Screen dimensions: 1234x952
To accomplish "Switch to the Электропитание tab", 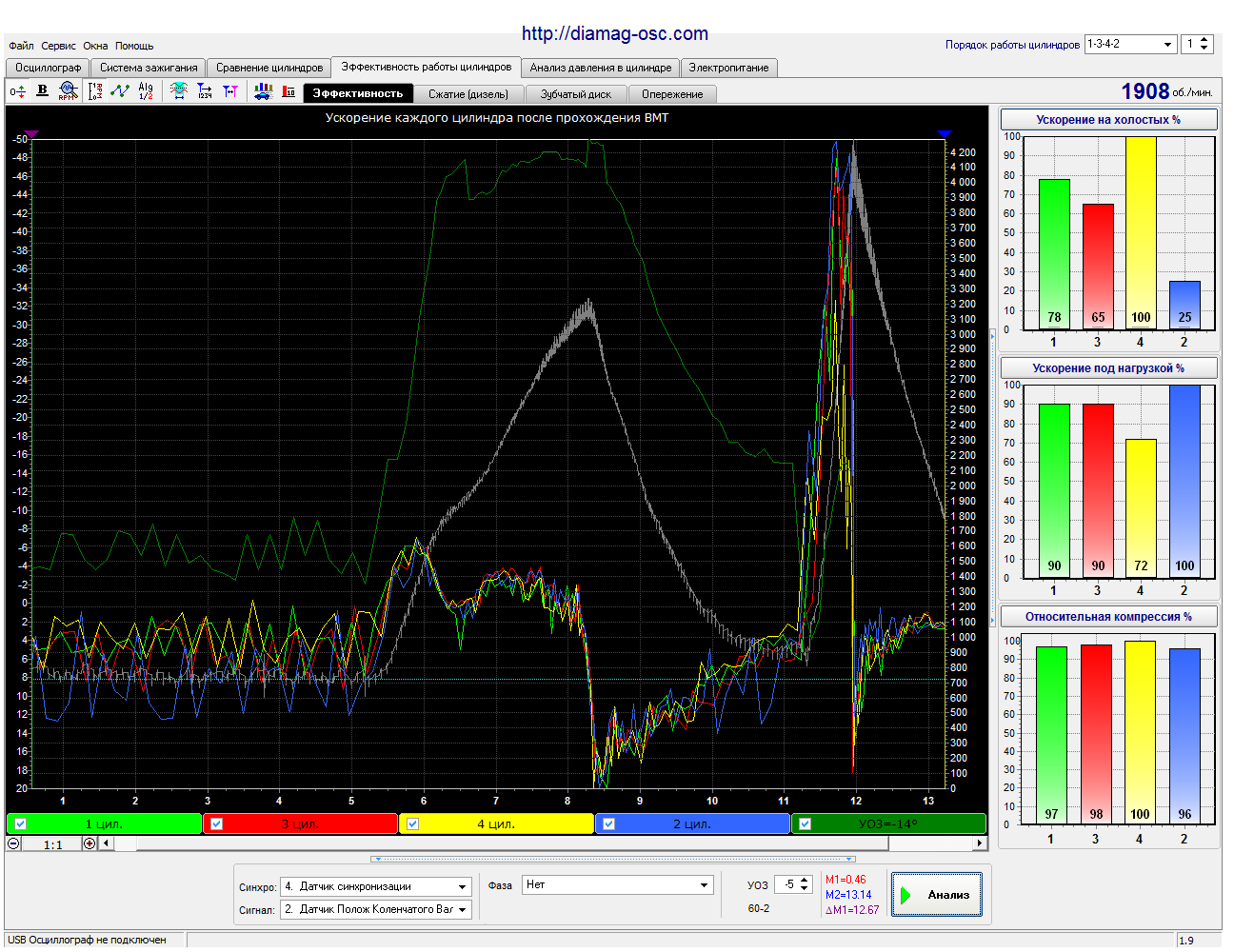I will 729,68.
